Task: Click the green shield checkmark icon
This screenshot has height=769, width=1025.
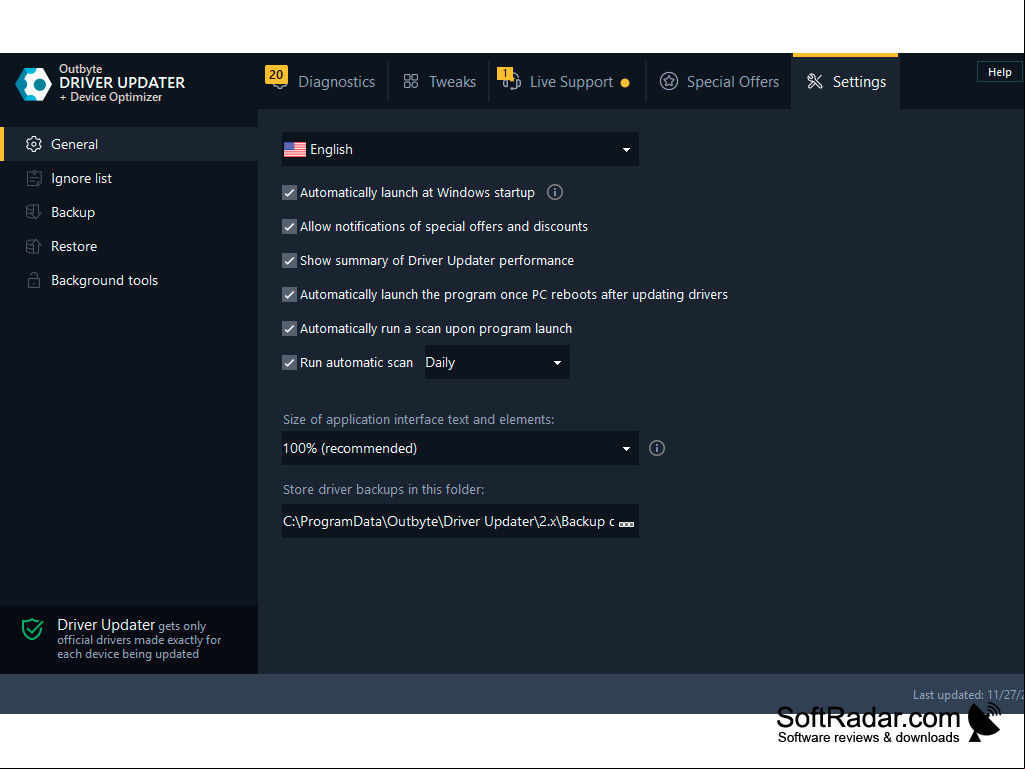Action: point(33,629)
